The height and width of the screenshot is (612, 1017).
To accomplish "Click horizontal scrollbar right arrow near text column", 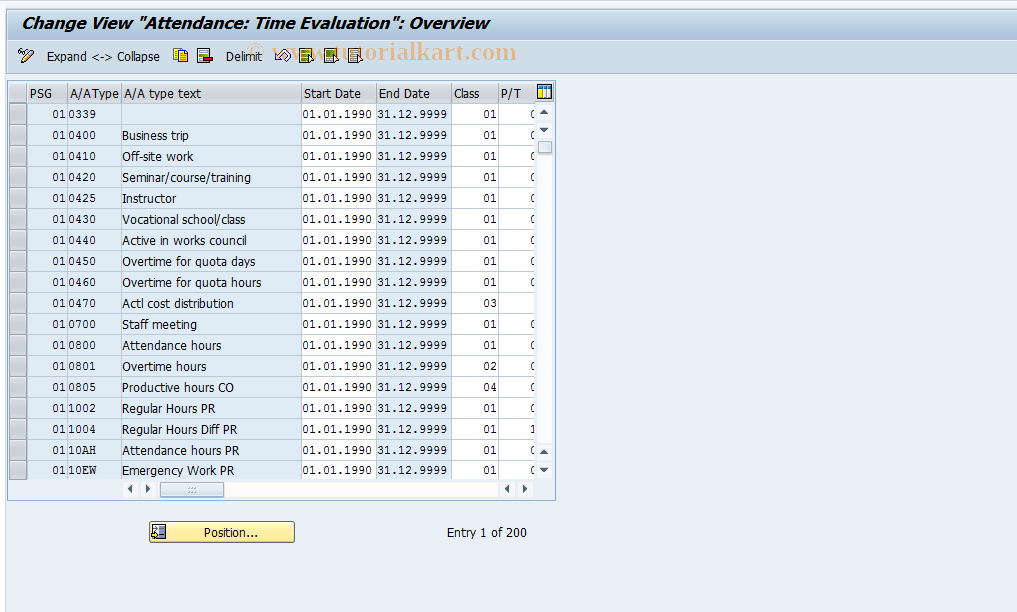I will point(148,489).
